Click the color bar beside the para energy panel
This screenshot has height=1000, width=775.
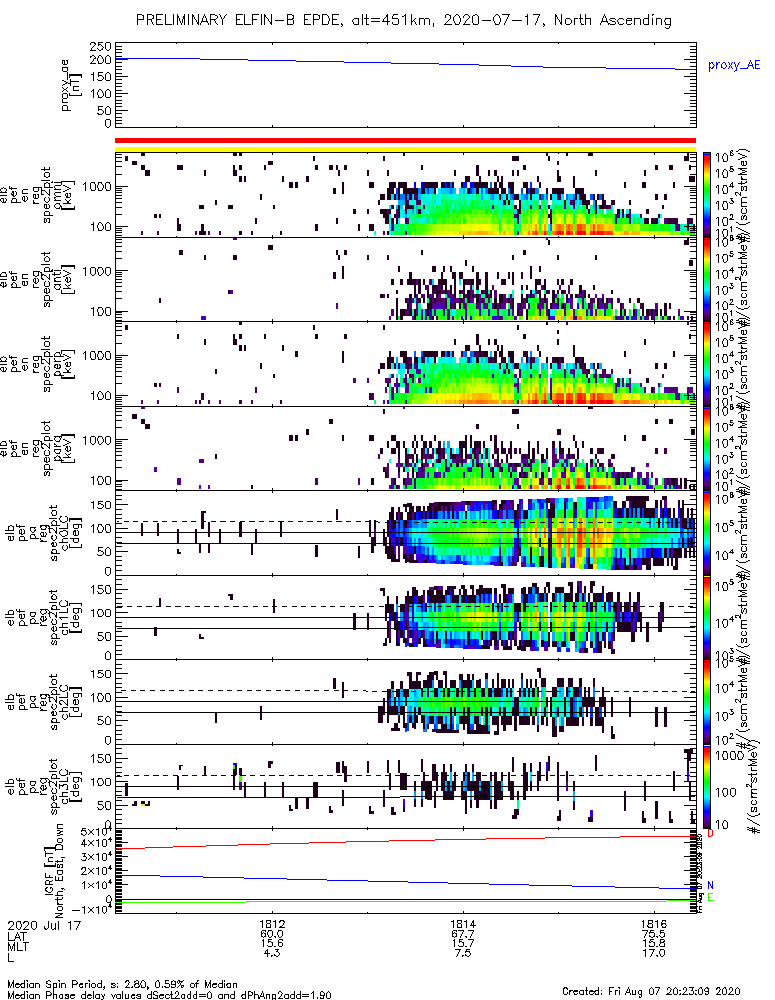(706, 448)
